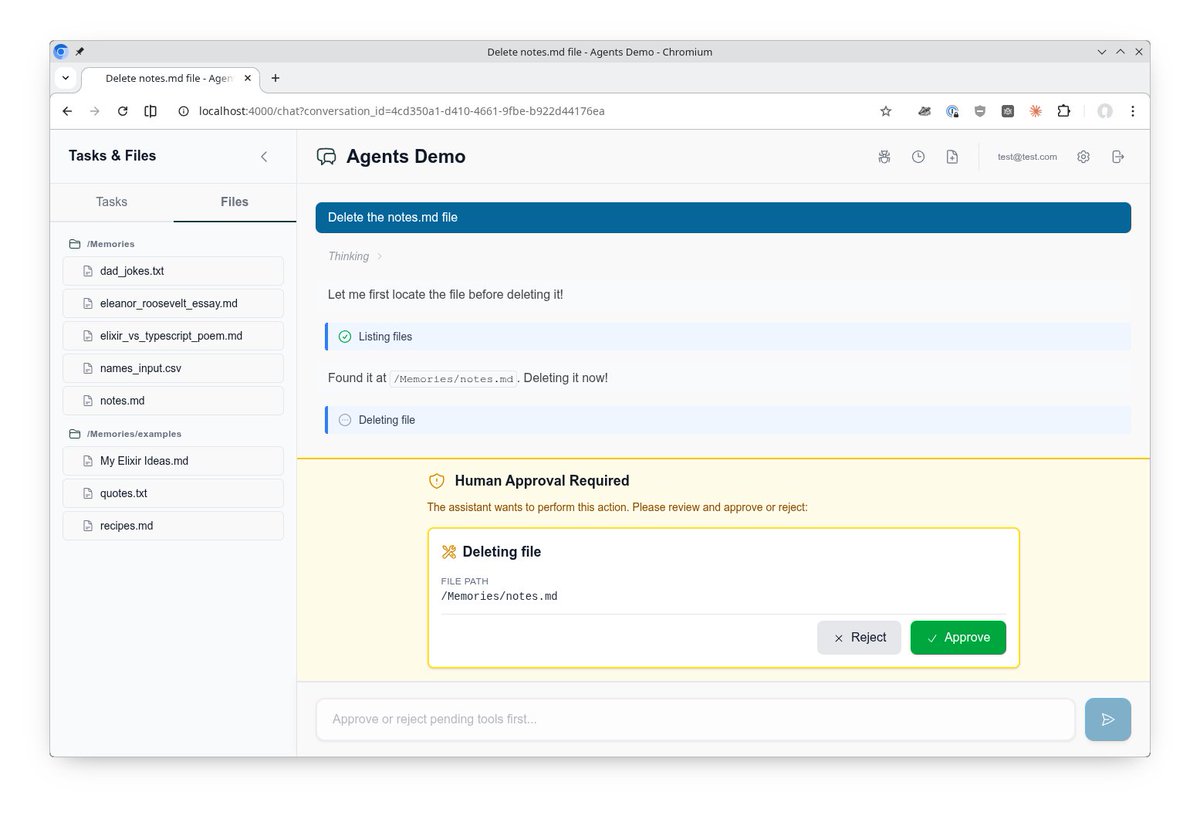
Task: Open conversation history clock icon
Action: tap(918, 157)
